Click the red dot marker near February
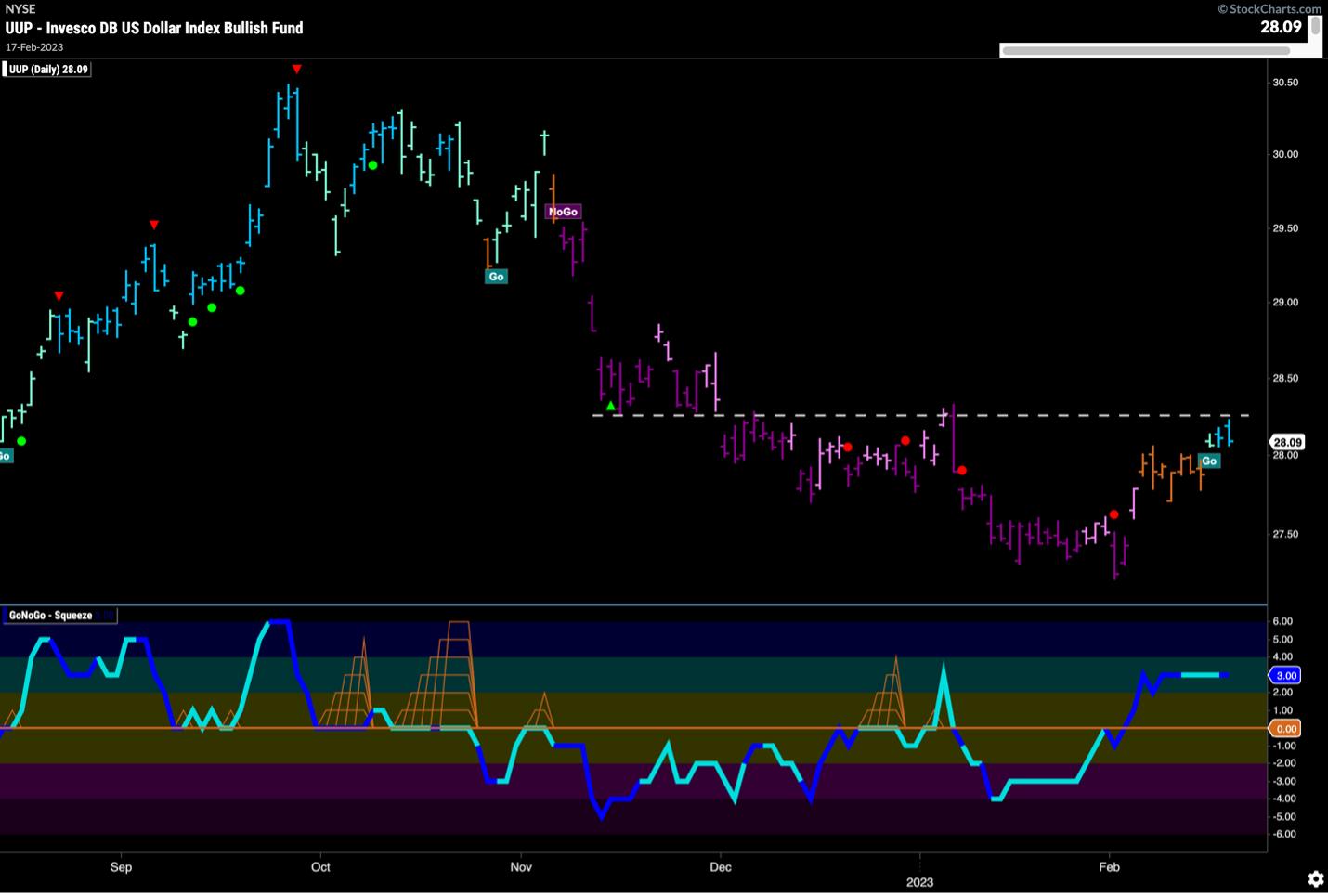The height and width of the screenshot is (896, 1328). pyautogui.click(x=1113, y=514)
